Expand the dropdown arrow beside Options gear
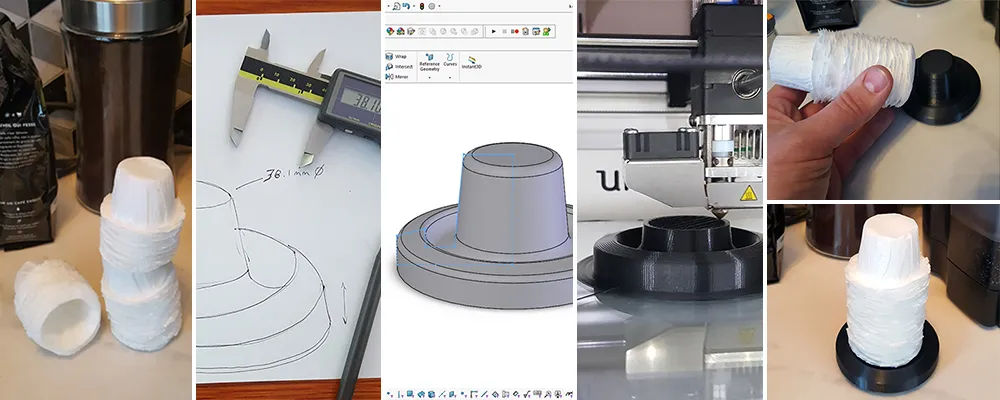 point(439,6)
